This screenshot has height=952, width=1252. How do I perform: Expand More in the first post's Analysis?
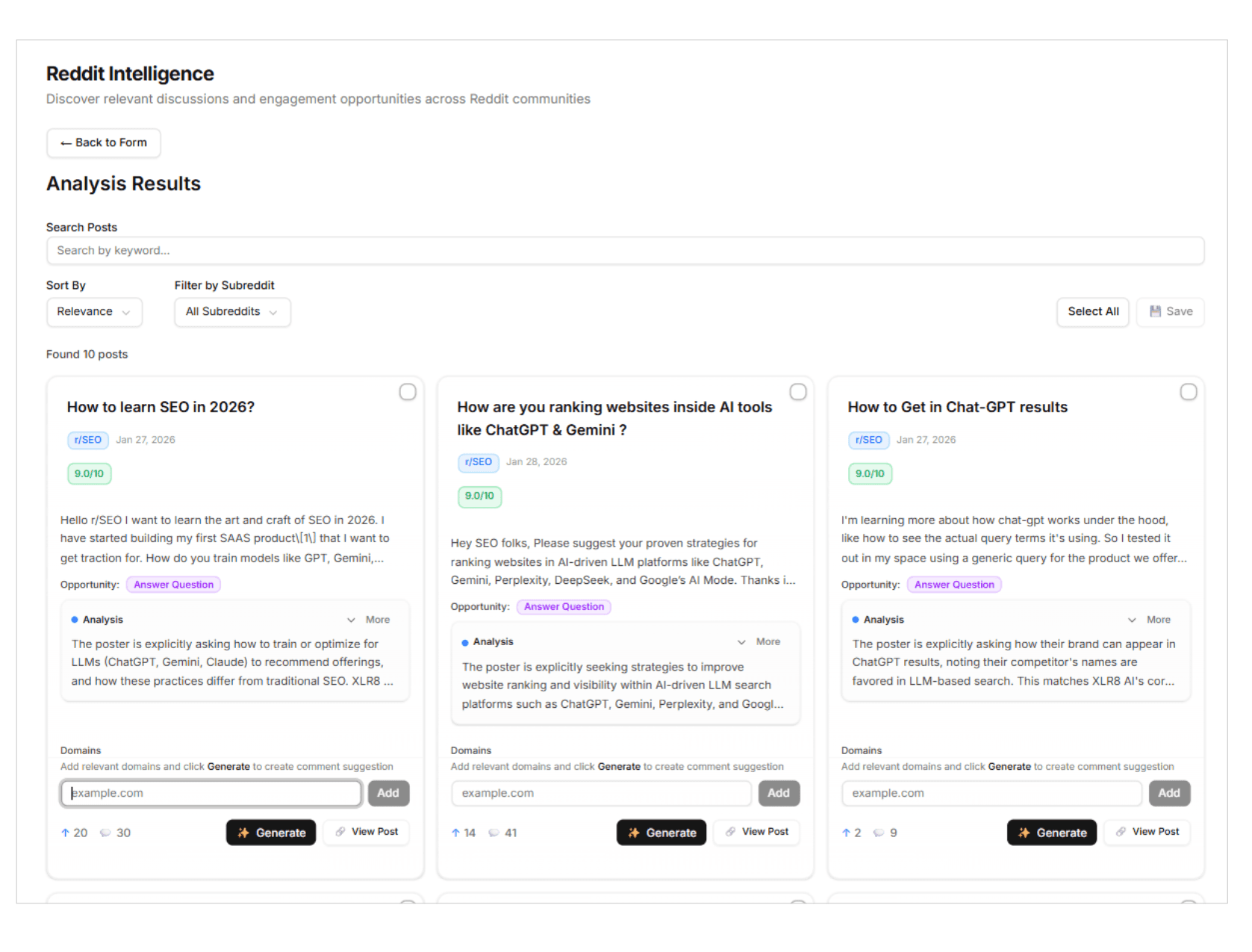coord(369,619)
